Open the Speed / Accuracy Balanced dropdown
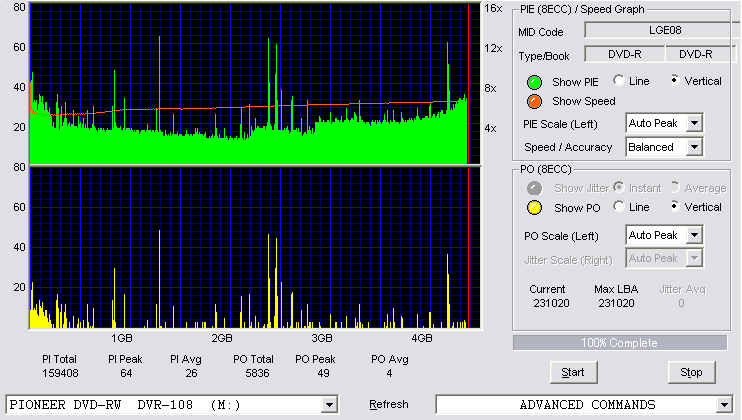The width and height of the screenshot is (742, 420). pos(694,147)
